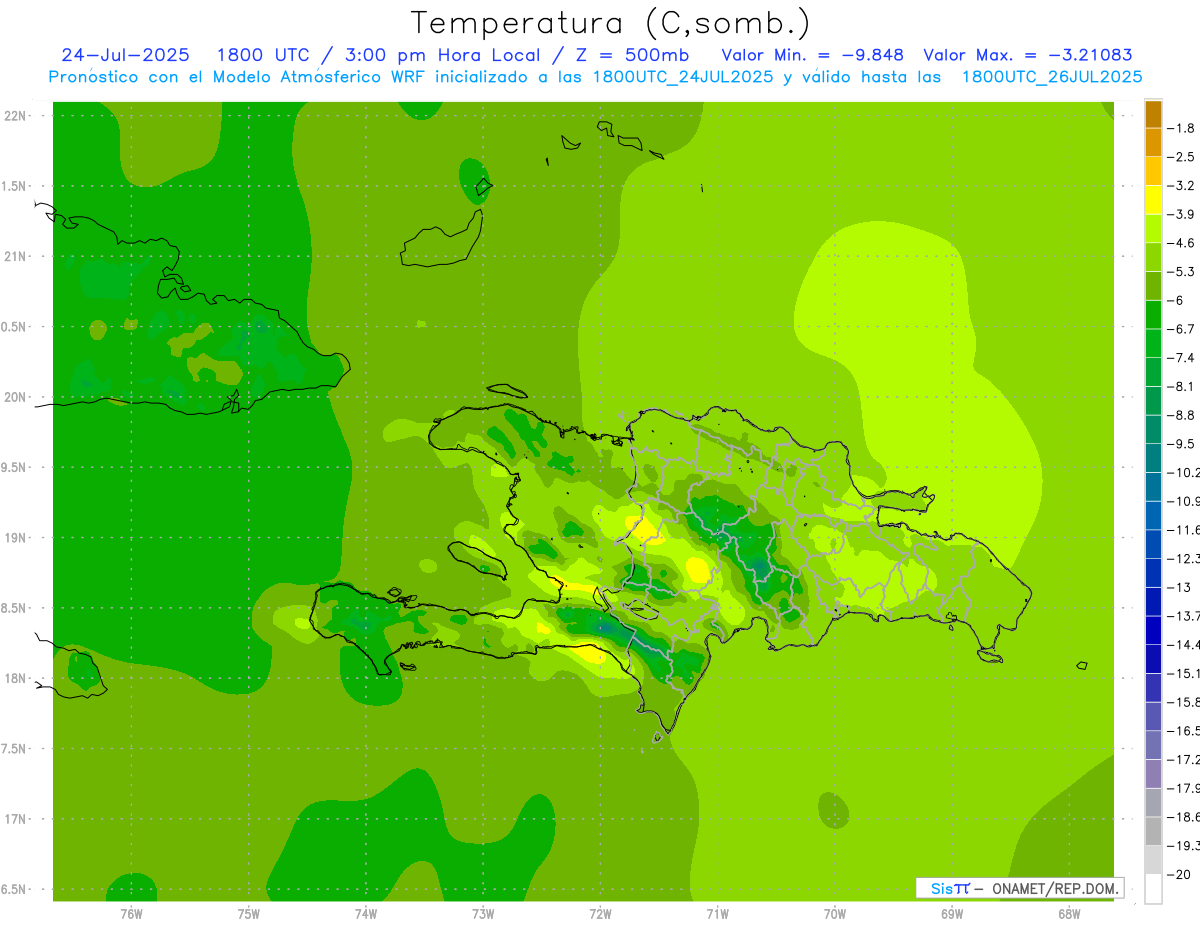This screenshot has height=927, width=1200.
Task: Click the '76W' longitude label
Action: (x=131, y=913)
